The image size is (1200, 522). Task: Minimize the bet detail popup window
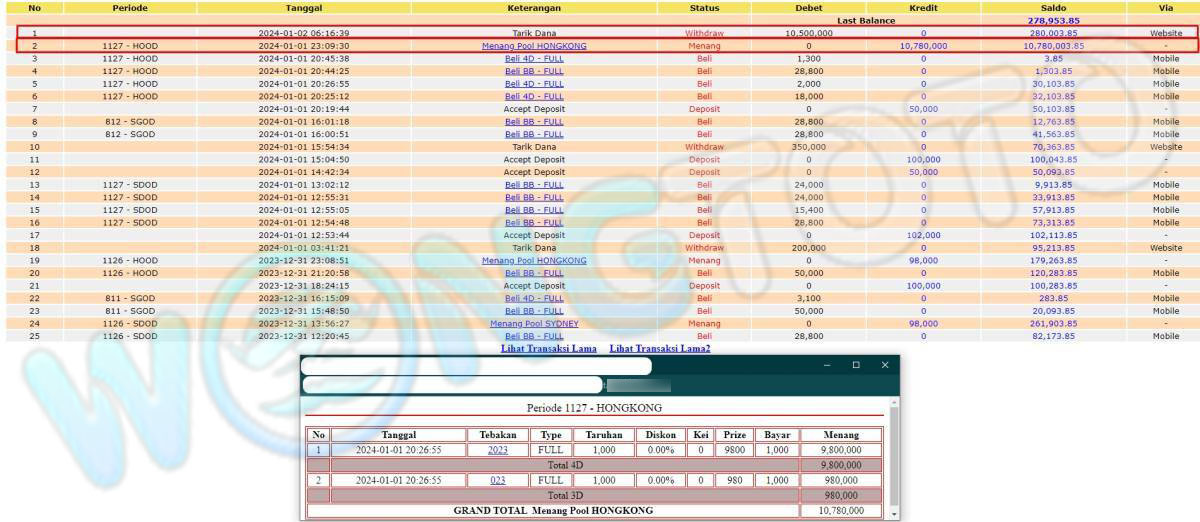826,366
